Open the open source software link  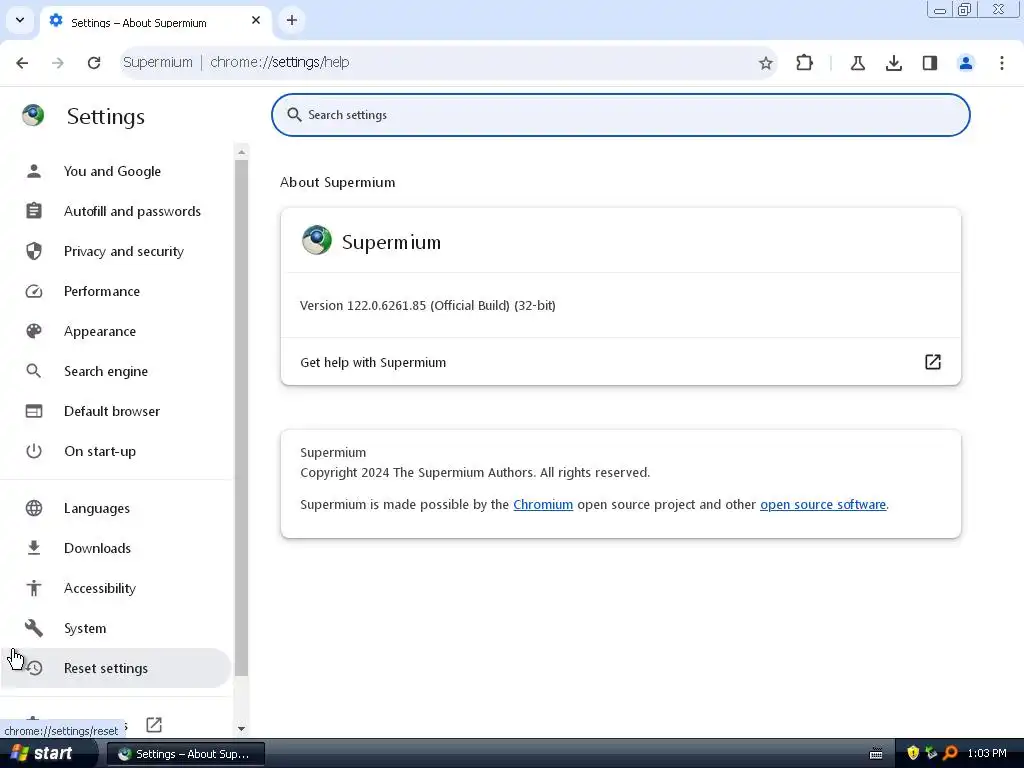click(x=823, y=505)
